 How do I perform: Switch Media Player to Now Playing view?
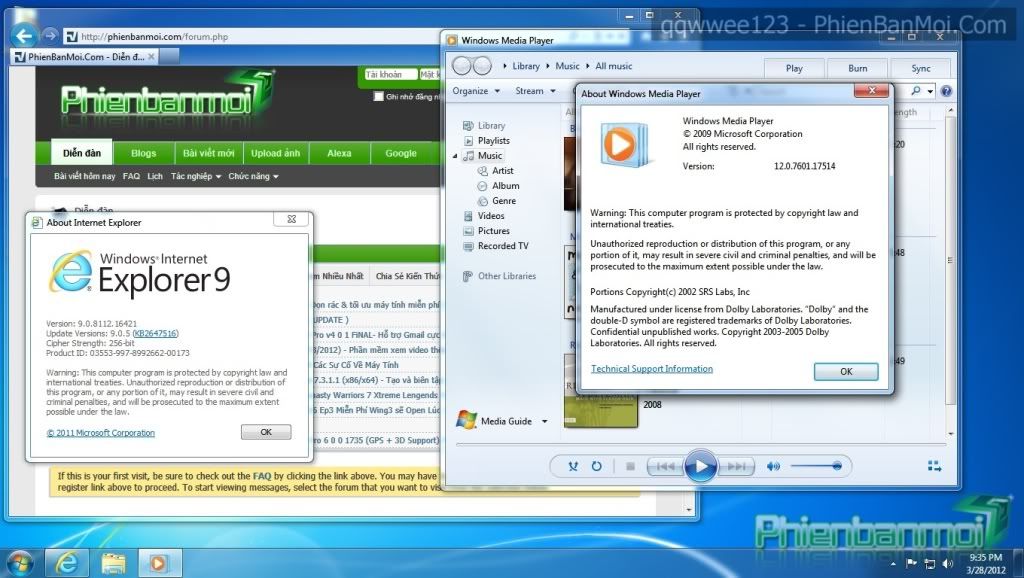tap(935, 466)
